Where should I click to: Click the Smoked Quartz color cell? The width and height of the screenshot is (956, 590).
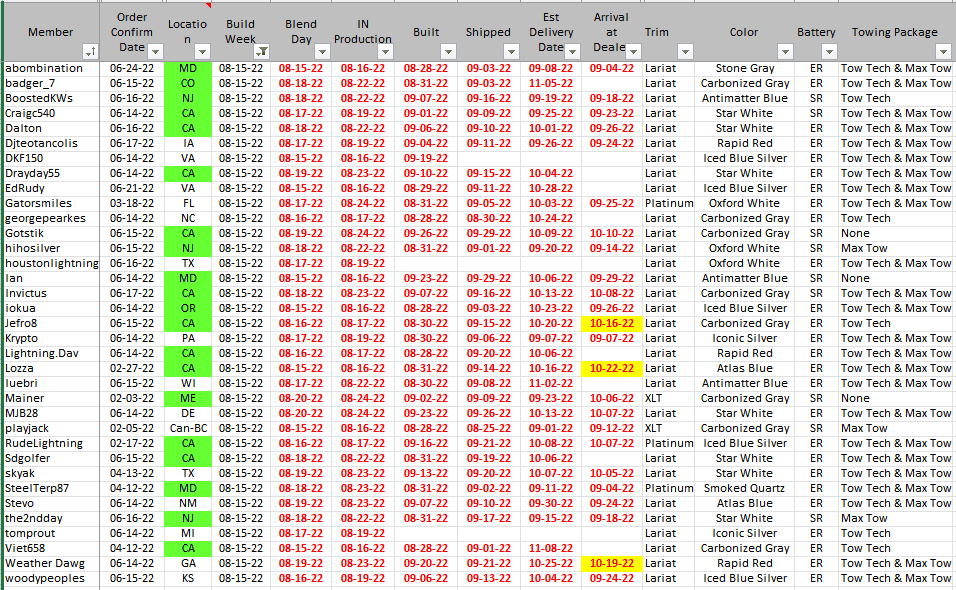pos(744,488)
